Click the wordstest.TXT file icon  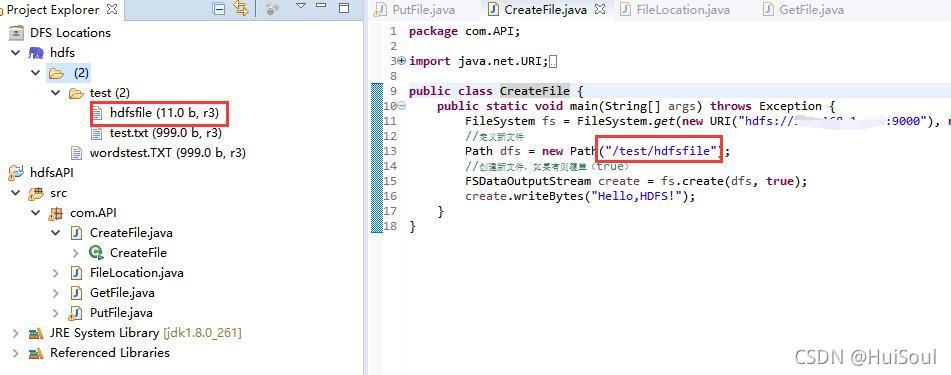tap(76, 153)
